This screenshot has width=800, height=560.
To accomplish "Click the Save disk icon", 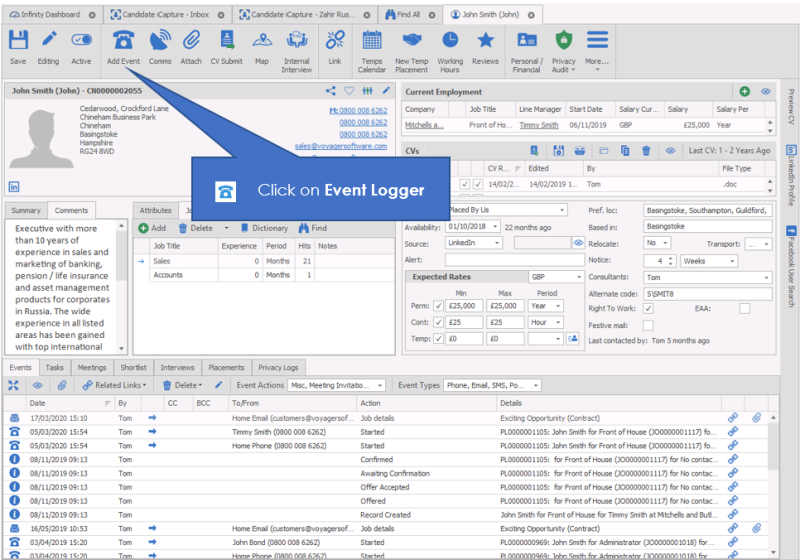I will click(18, 41).
